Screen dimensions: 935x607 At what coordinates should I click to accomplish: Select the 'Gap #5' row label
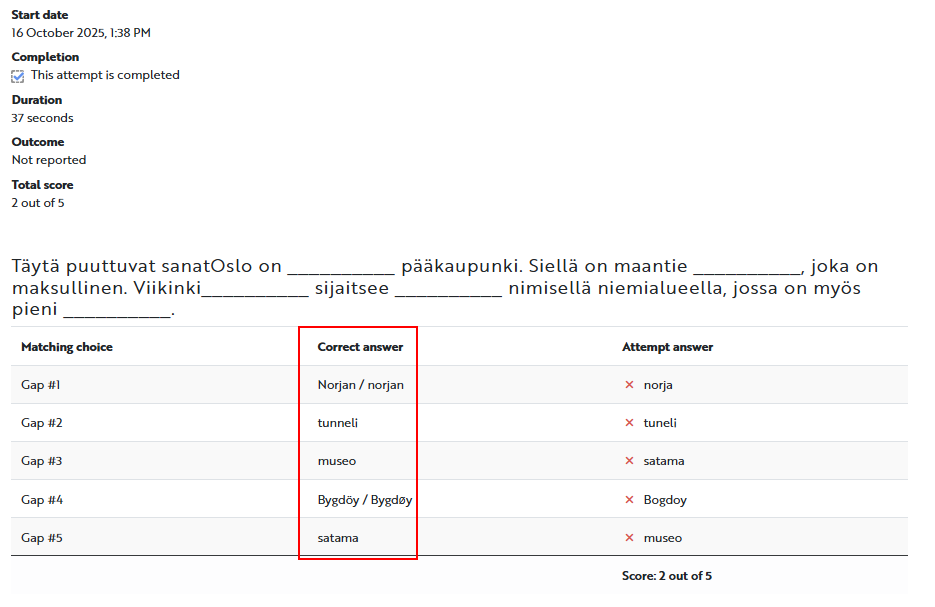point(42,538)
